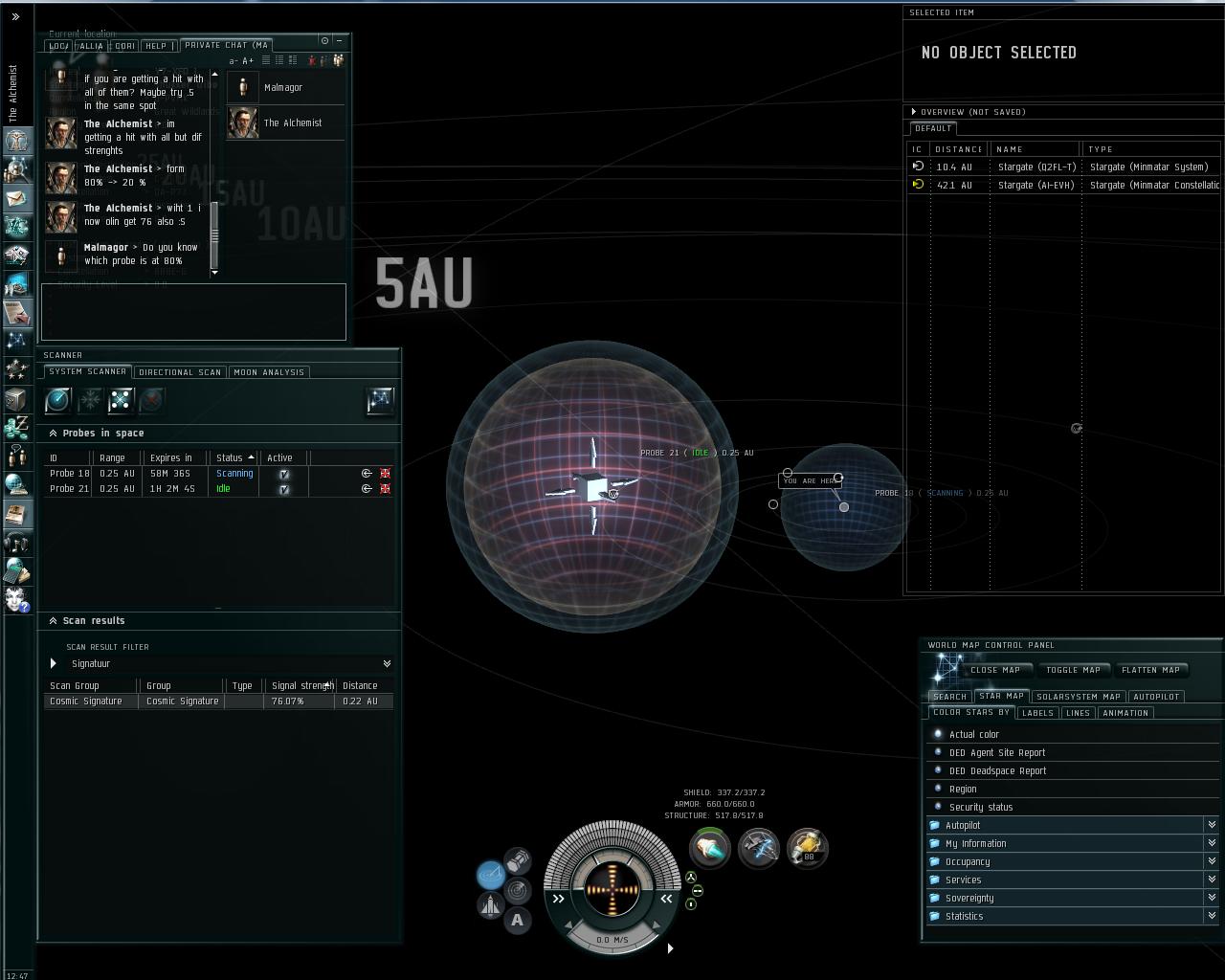
Task: Recover Probe 21 to cargo
Action: 367,489
